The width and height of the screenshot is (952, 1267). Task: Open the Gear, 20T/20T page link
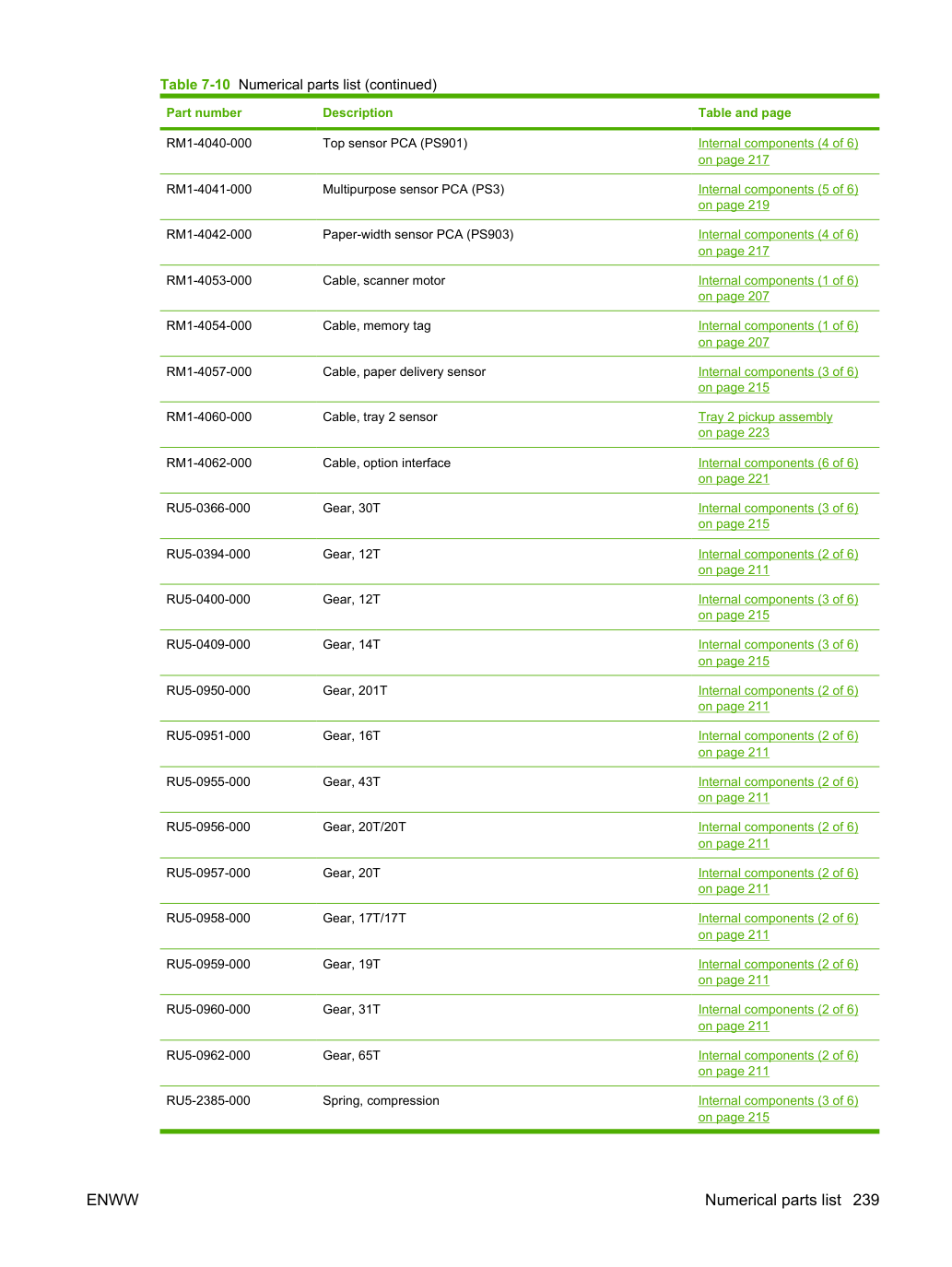pyautogui.click(x=778, y=835)
